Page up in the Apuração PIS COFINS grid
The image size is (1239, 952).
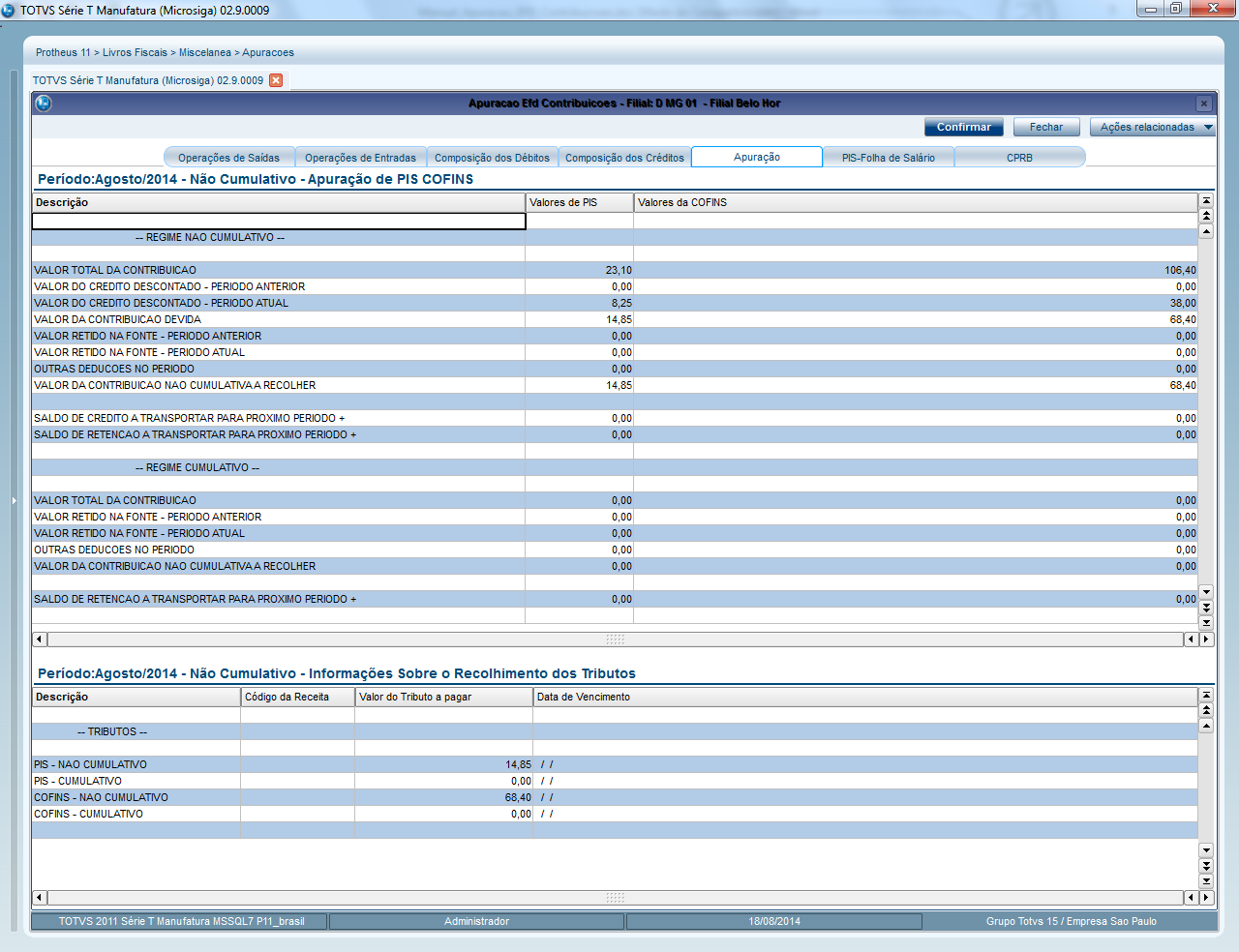(1206, 216)
